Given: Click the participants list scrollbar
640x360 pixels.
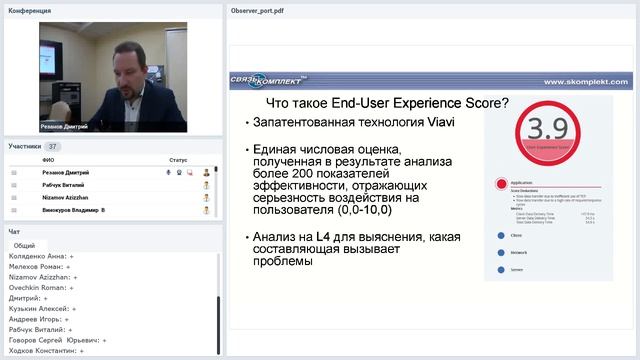Looking at the screenshot, I should (x=216, y=192).
